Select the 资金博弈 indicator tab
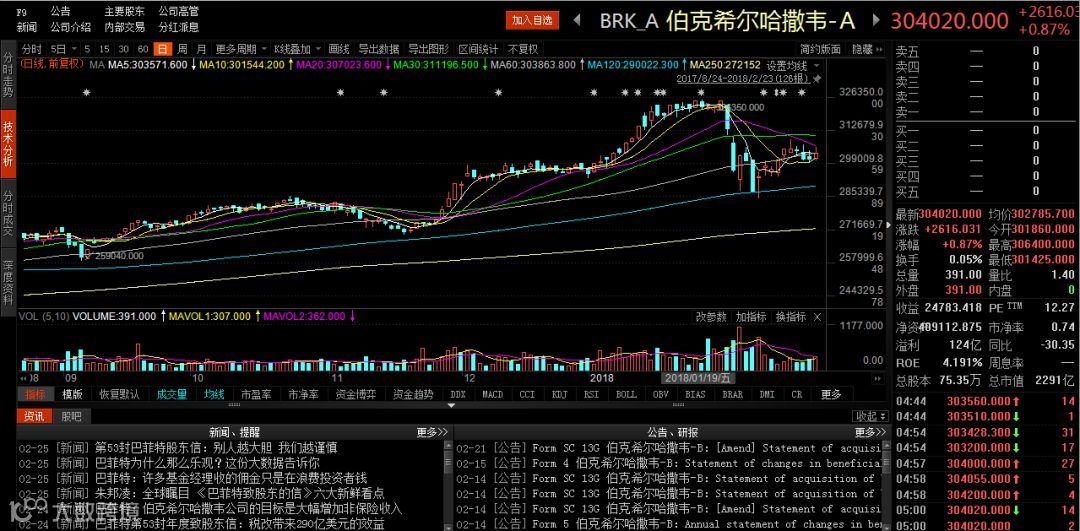The height and width of the screenshot is (531, 1080). tap(356, 395)
